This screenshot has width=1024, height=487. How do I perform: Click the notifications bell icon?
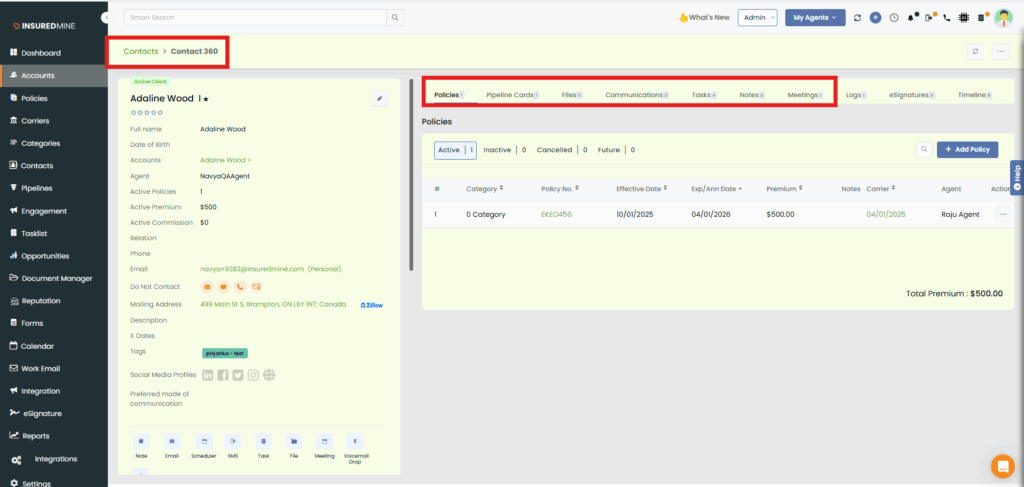click(x=910, y=18)
